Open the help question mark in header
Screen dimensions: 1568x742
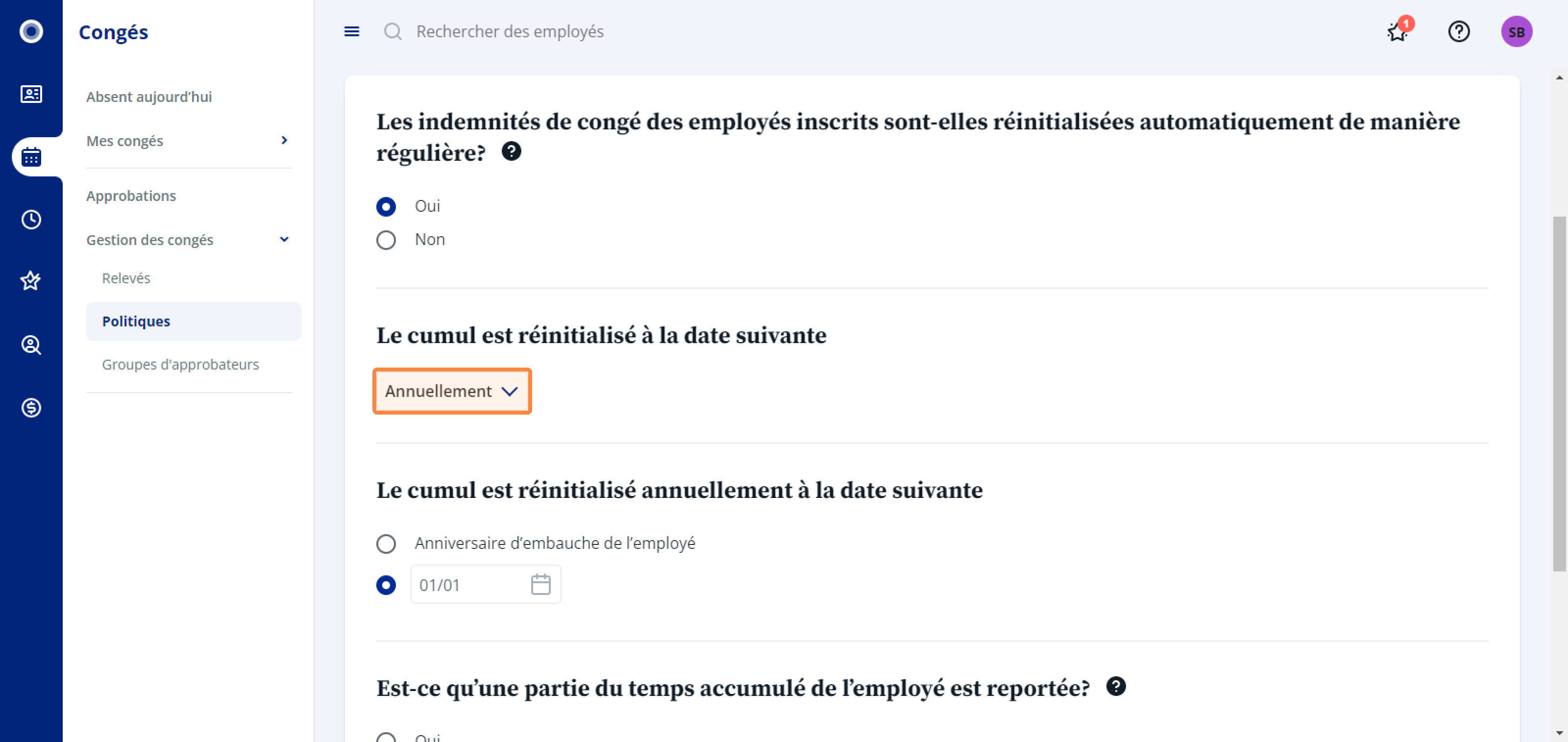point(1458,31)
